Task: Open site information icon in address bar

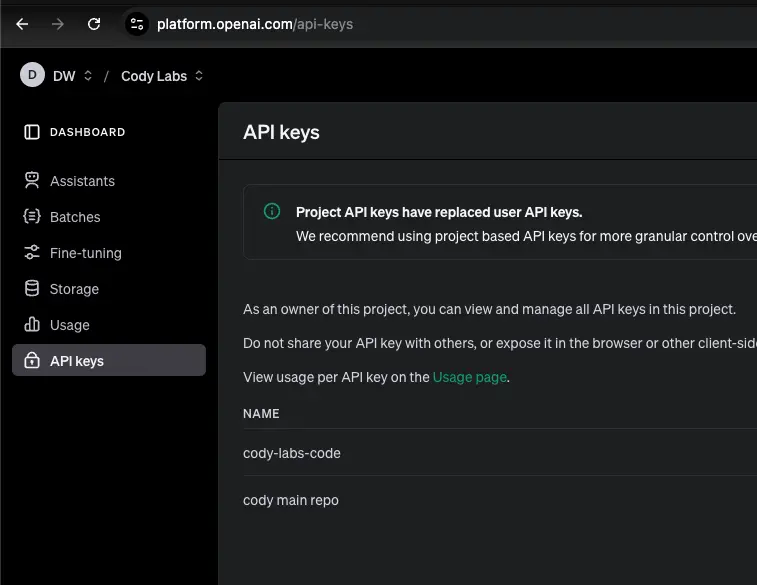Action: (137, 24)
